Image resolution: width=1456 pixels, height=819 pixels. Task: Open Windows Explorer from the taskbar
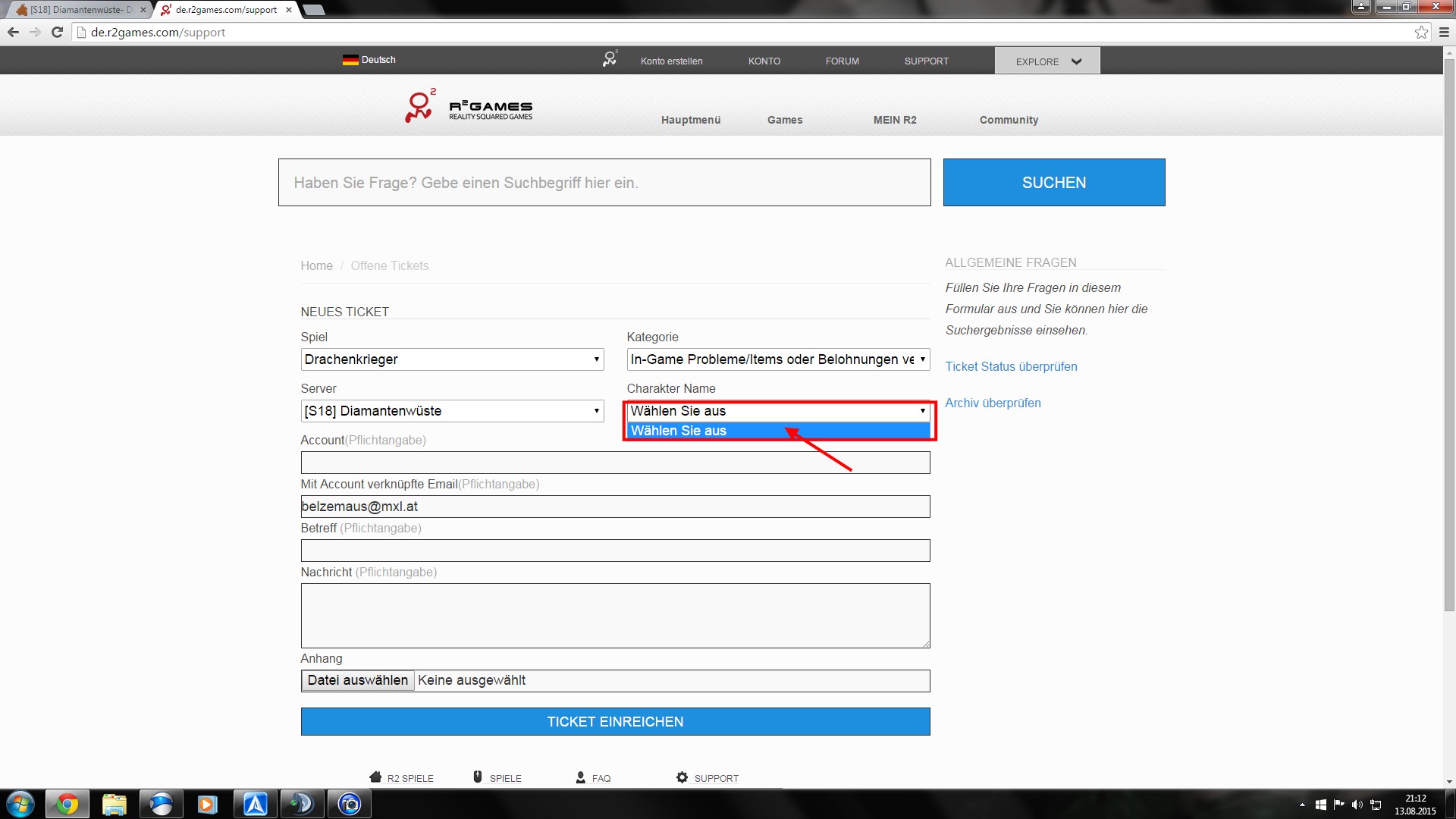click(x=114, y=804)
